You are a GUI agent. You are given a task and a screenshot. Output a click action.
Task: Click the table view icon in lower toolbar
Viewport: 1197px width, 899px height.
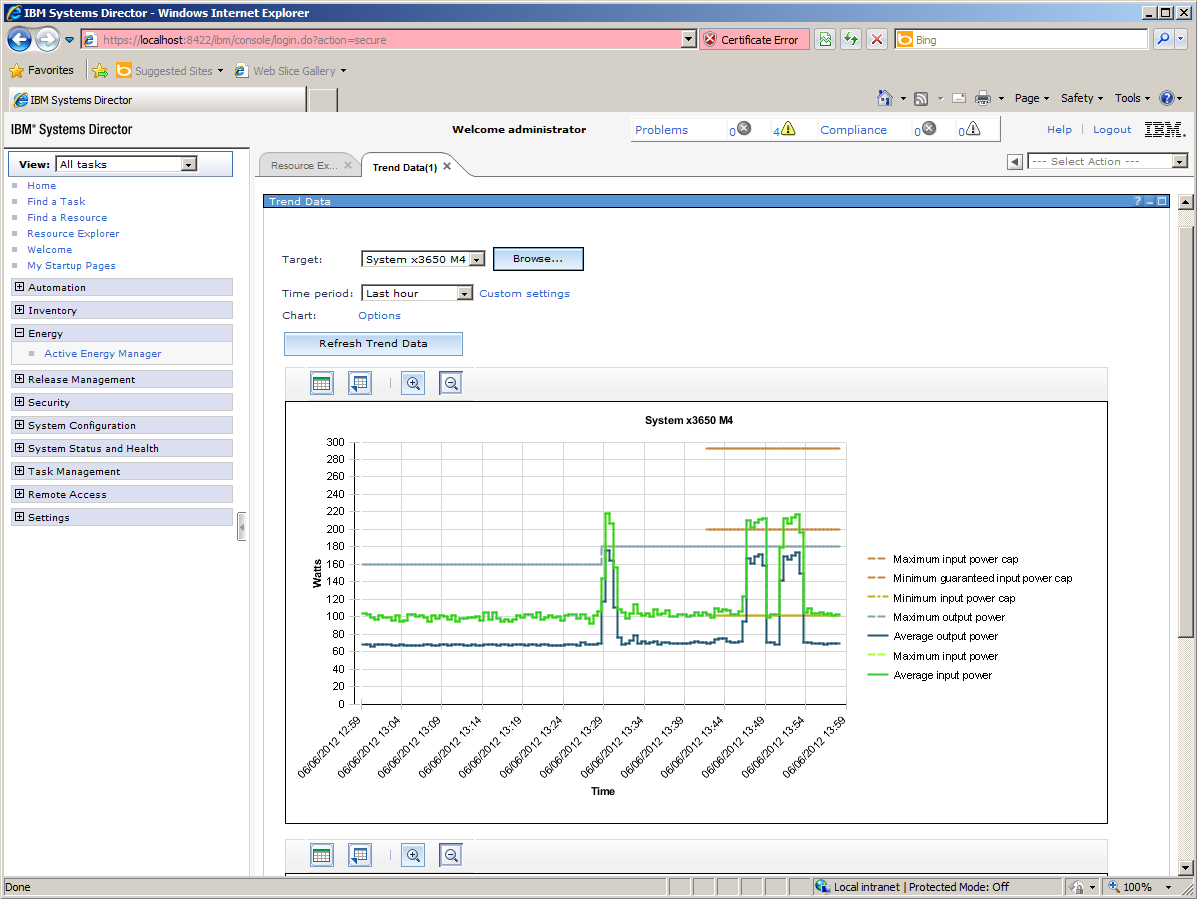click(322, 855)
